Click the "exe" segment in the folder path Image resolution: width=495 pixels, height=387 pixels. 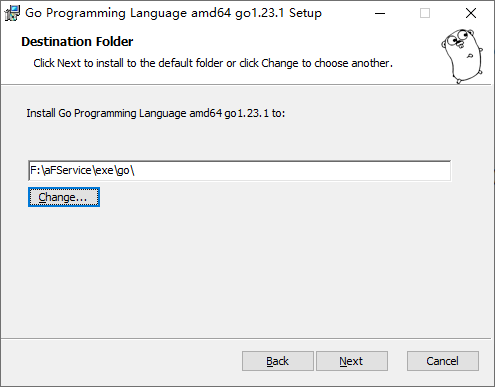tap(104, 171)
